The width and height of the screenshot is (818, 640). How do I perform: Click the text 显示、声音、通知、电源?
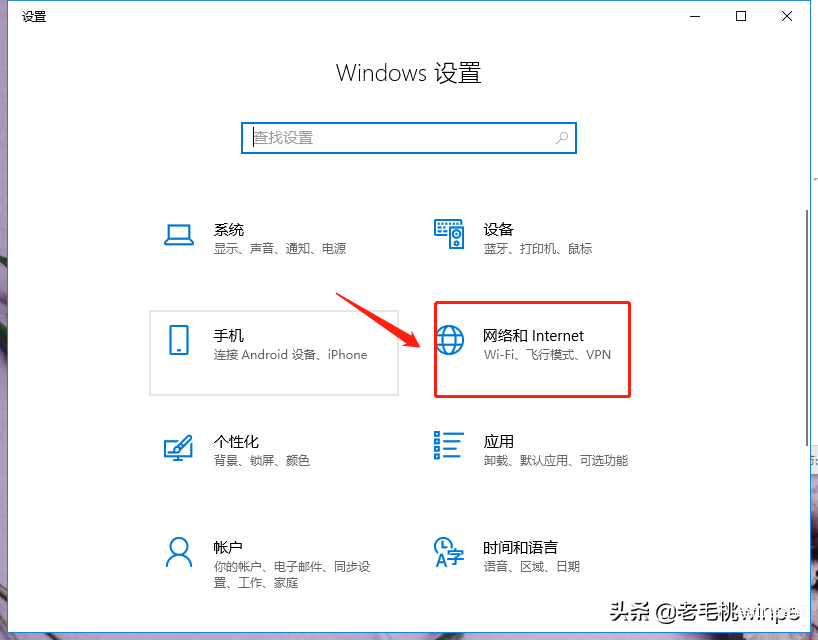280,249
